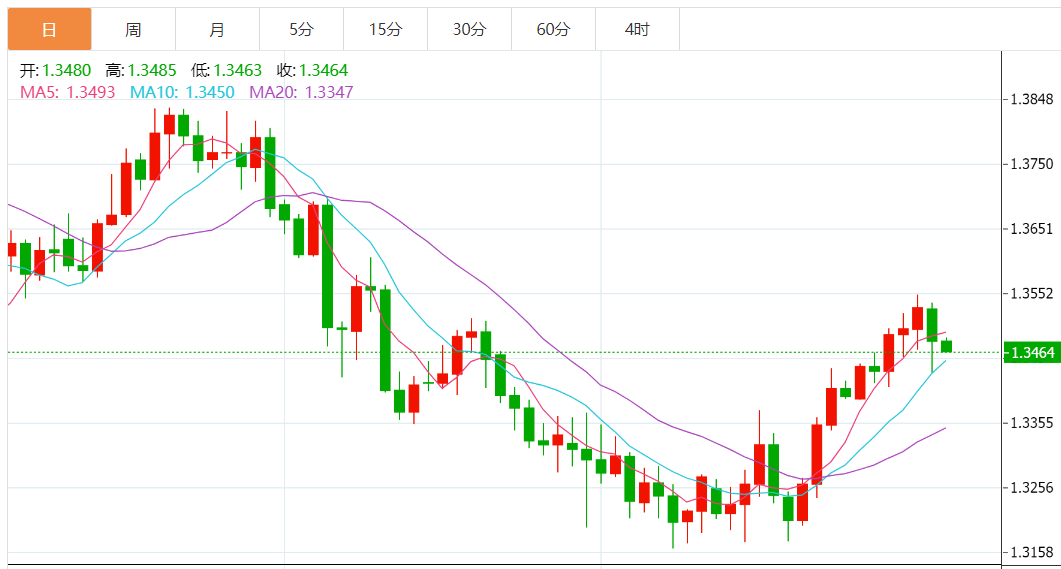Viewport: 1061px width, 569px height.
Task: Show the 60分 chart tab
Action: pos(553,30)
